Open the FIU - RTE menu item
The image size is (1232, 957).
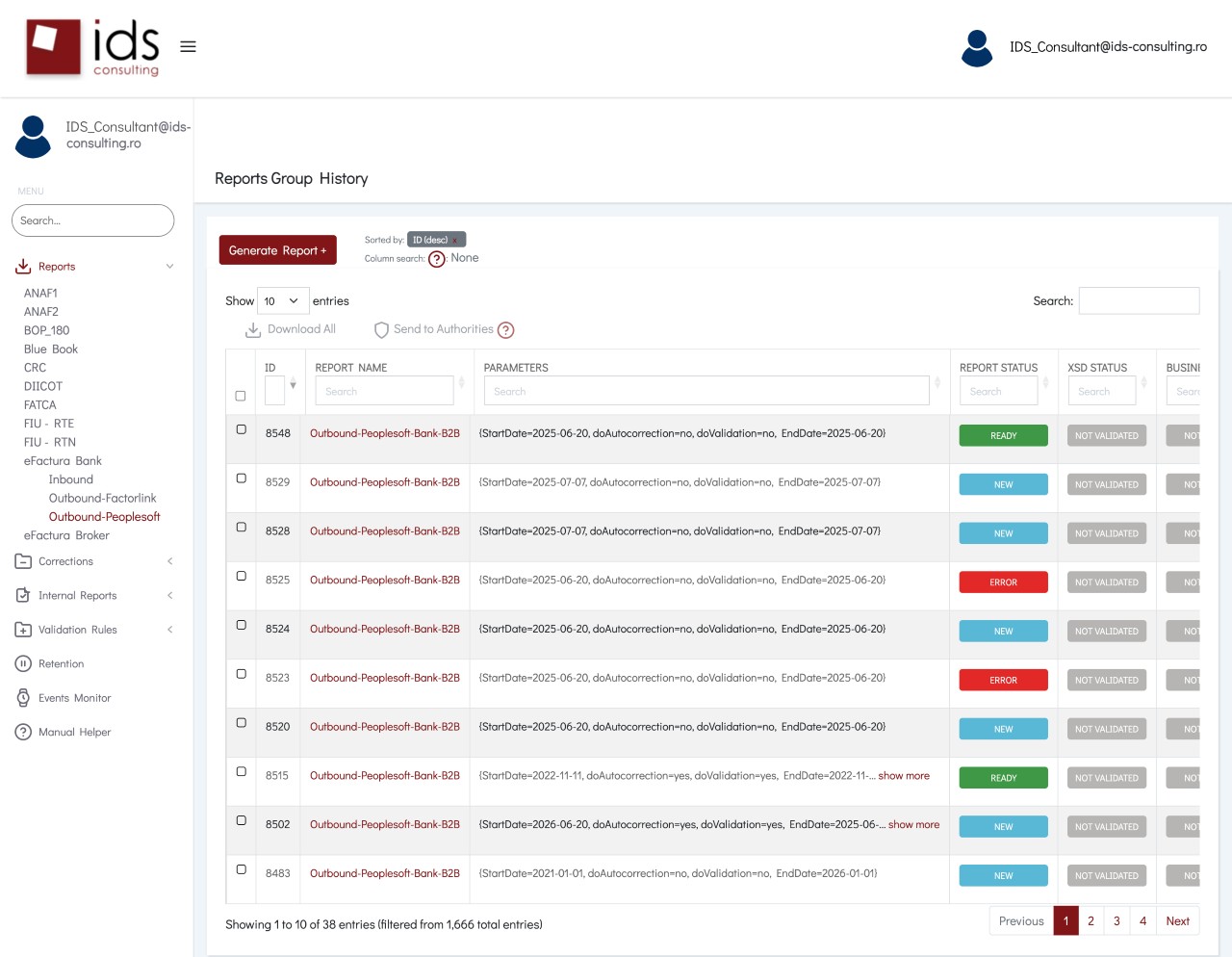pos(49,424)
